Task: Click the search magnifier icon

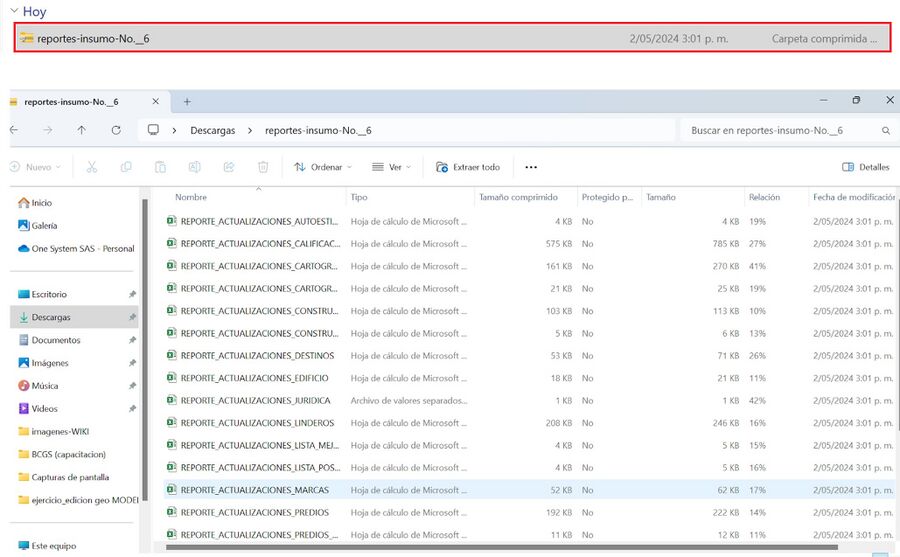Action: pyautogui.click(x=886, y=131)
